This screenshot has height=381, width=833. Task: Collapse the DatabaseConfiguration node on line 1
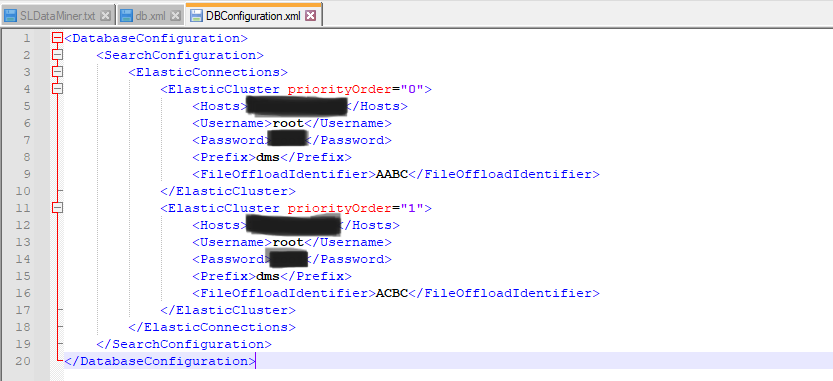[x=57, y=38]
